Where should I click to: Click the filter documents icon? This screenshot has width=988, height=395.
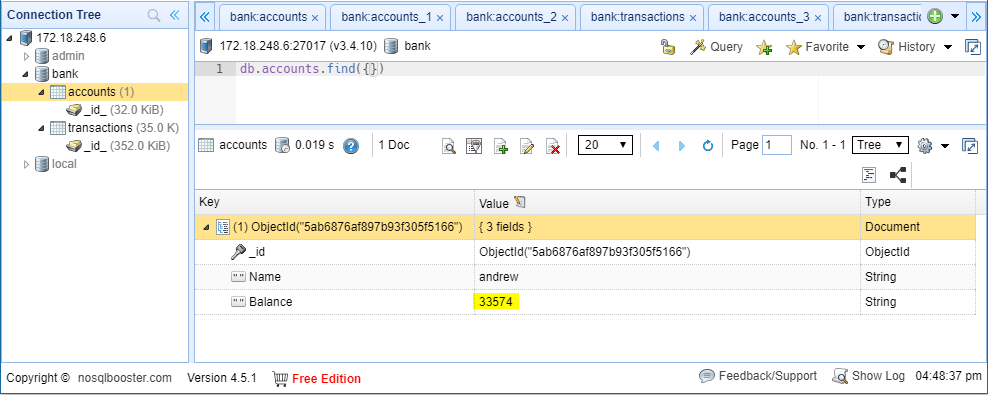tap(474, 146)
